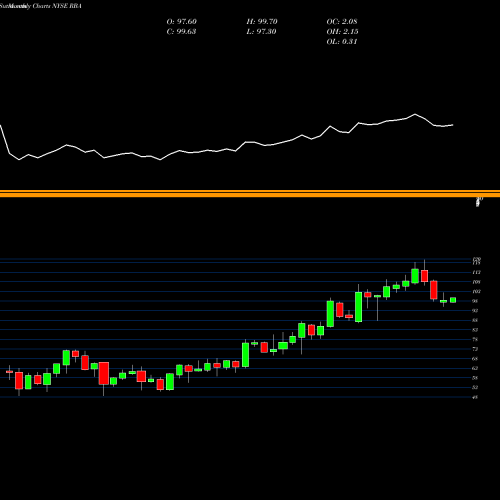Click the 68 price axis label
Viewport: 500px width, 500px height.
[475, 359]
